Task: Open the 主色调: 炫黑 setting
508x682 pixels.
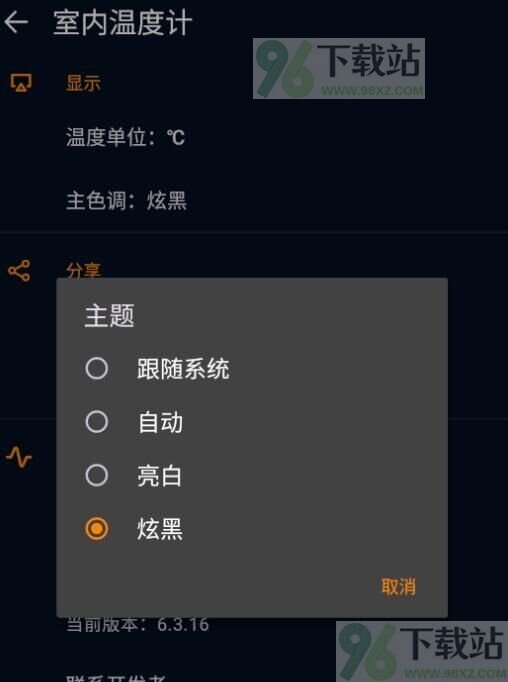Action: pos(126,201)
